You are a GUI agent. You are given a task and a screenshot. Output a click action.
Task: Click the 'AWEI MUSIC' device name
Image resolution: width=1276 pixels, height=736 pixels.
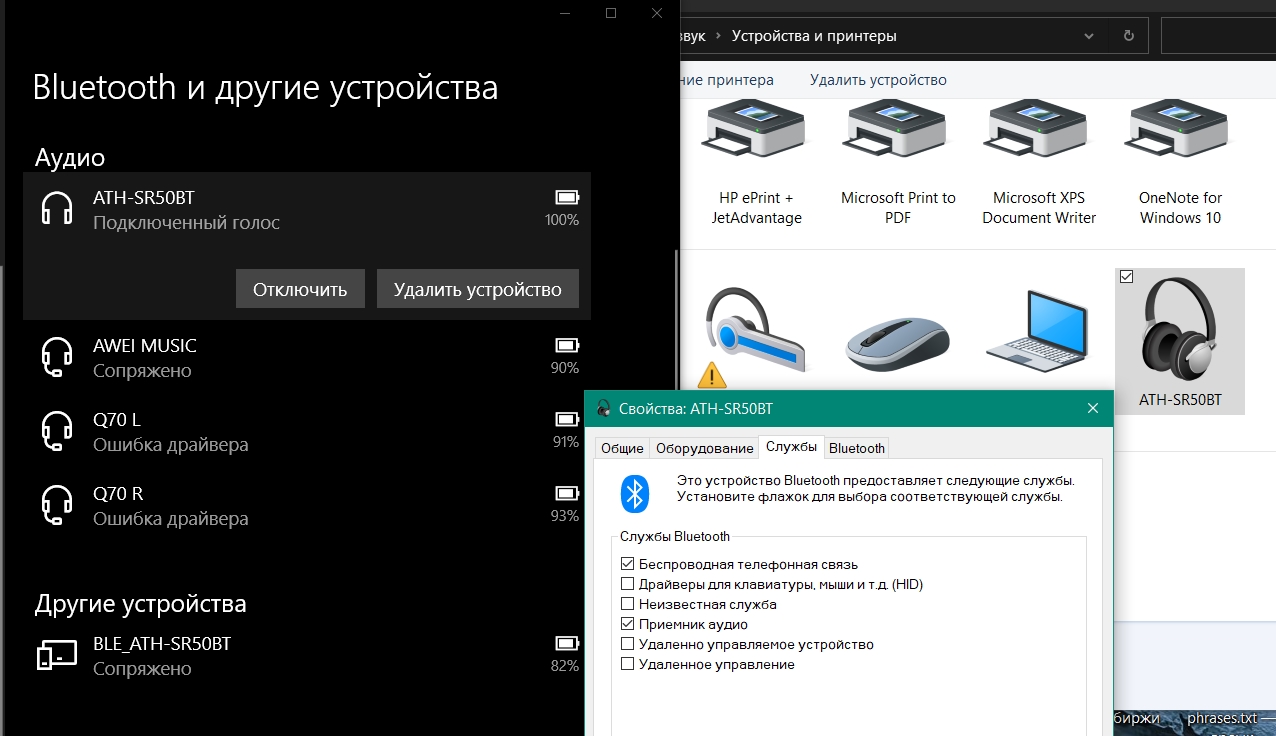coord(145,346)
